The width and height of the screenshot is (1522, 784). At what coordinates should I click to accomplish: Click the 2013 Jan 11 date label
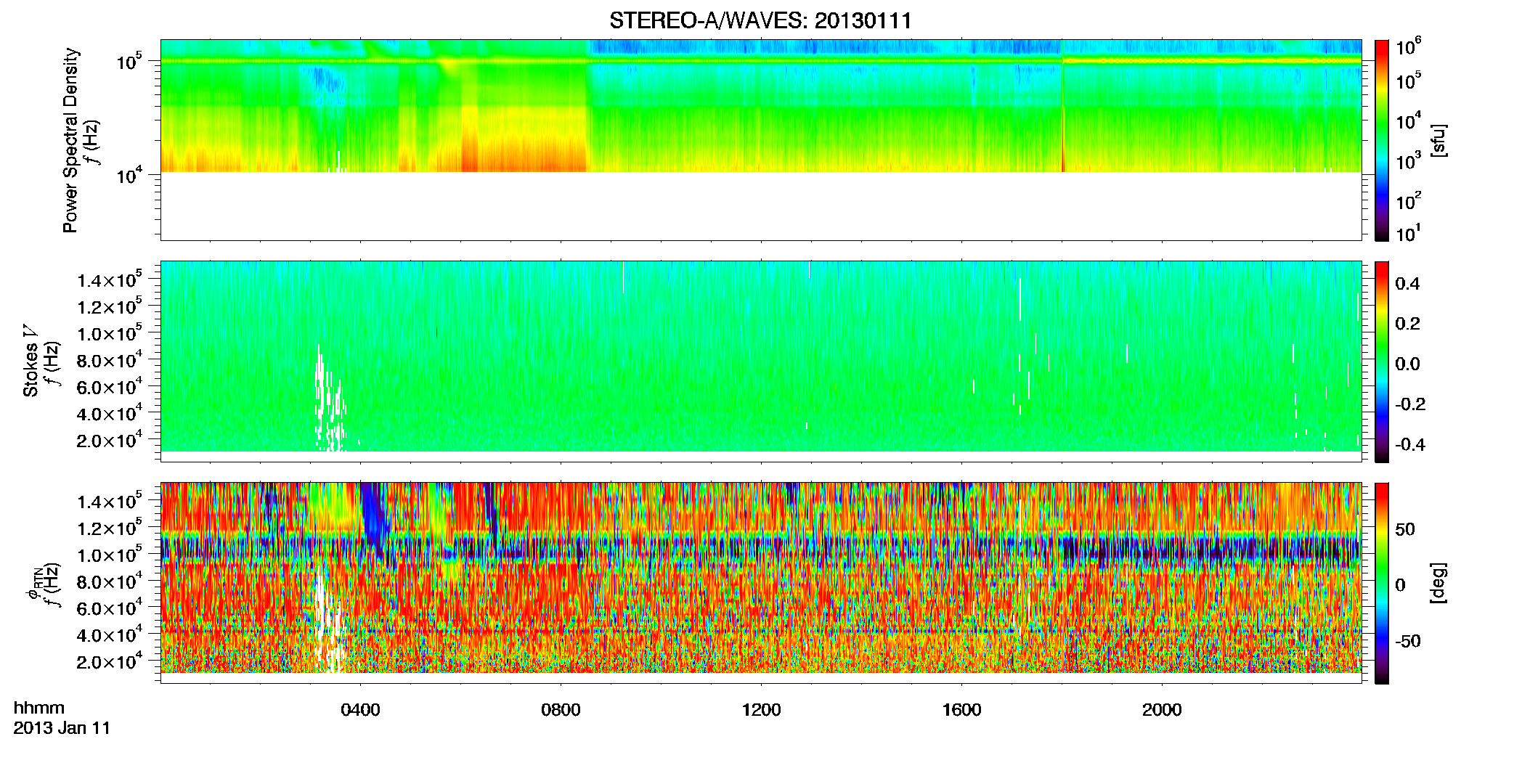point(62,728)
